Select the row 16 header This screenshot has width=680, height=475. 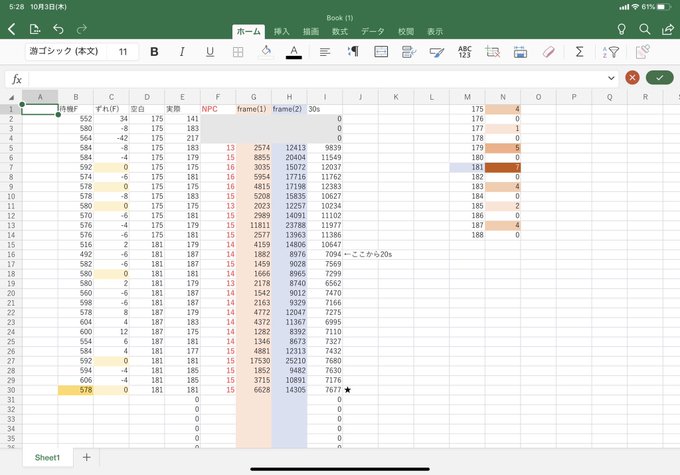click(11, 254)
